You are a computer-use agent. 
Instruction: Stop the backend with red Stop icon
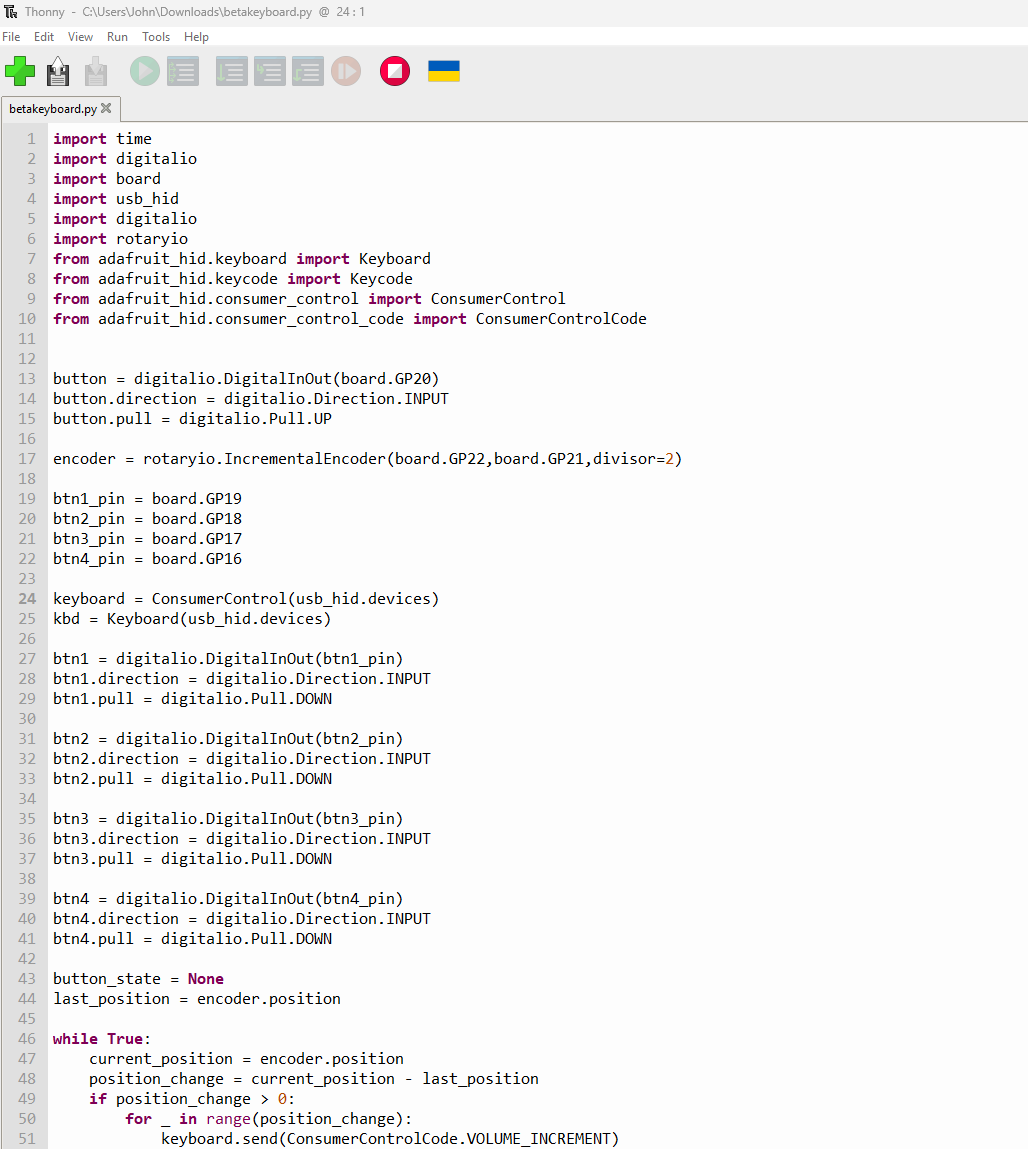point(395,72)
